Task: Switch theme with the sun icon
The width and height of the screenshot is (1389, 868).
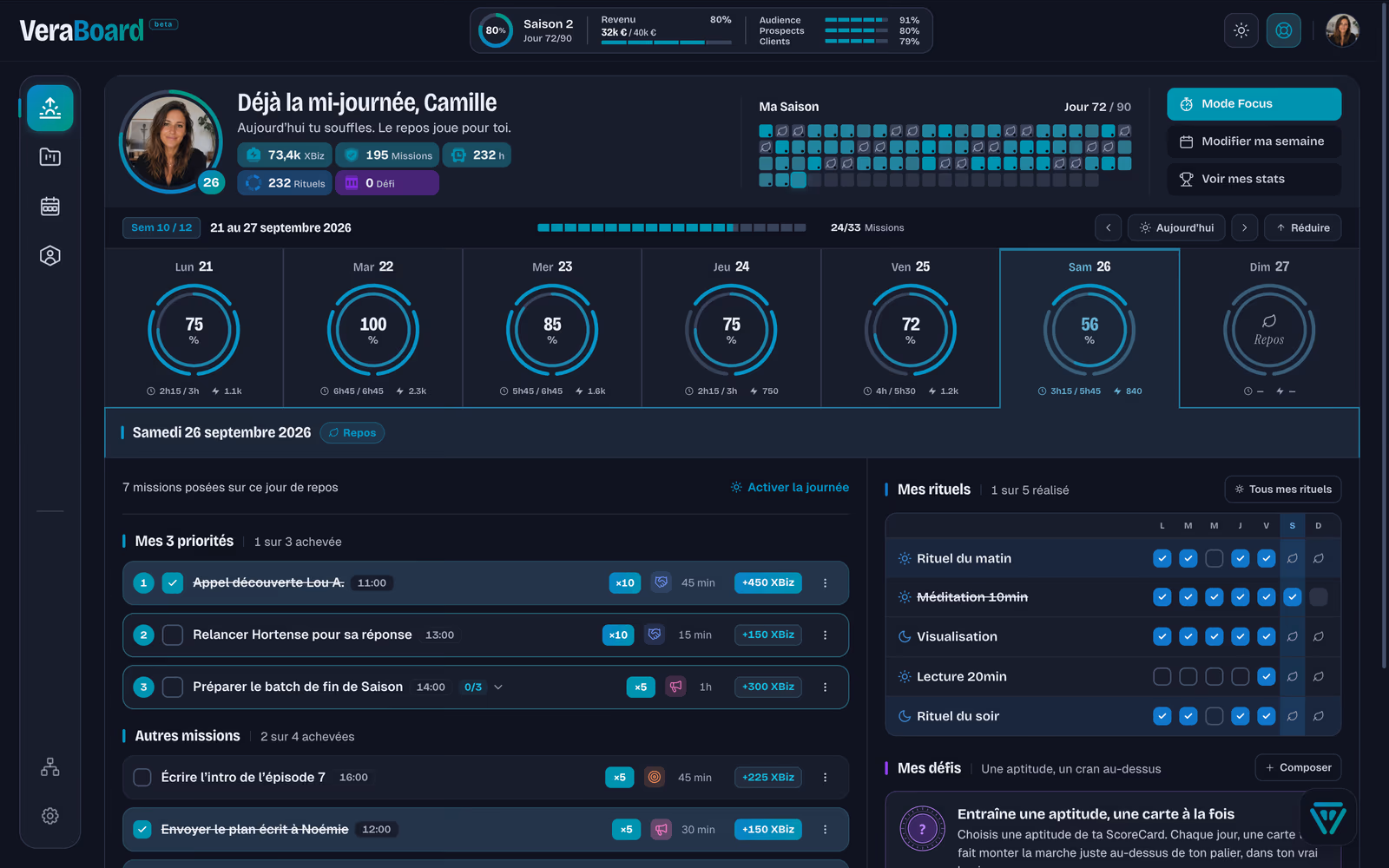Action: 1241,30
